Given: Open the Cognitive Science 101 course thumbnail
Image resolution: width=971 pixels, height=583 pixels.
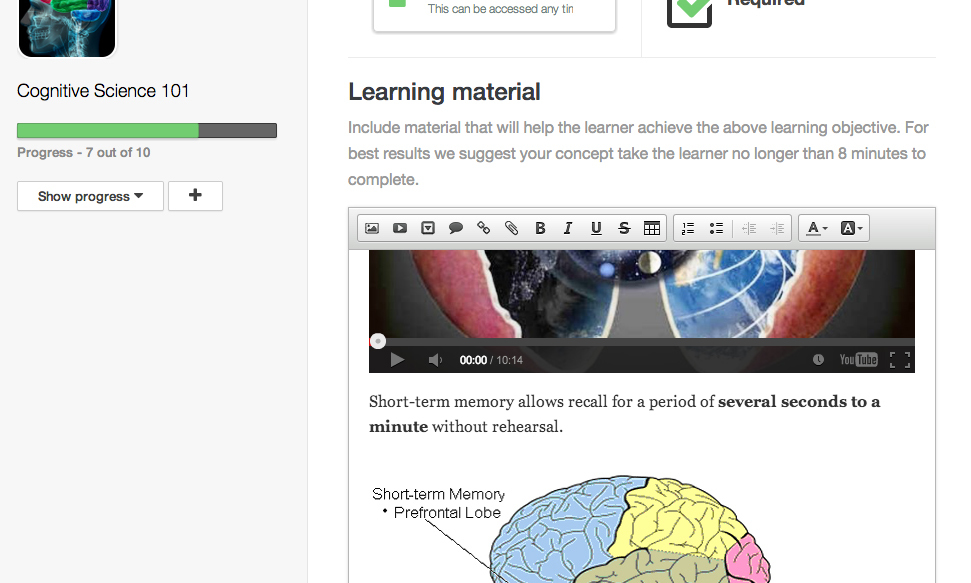Looking at the screenshot, I should (67, 28).
